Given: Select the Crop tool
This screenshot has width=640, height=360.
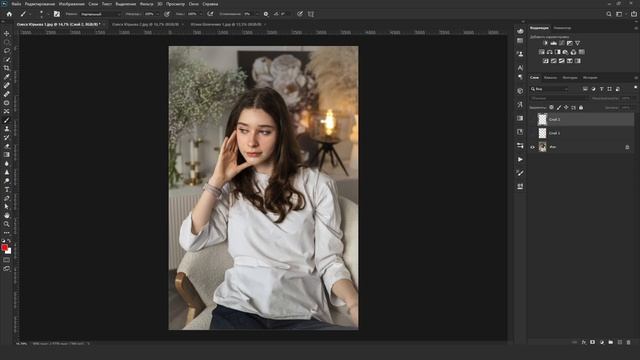Looking at the screenshot, I should coord(7,68).
